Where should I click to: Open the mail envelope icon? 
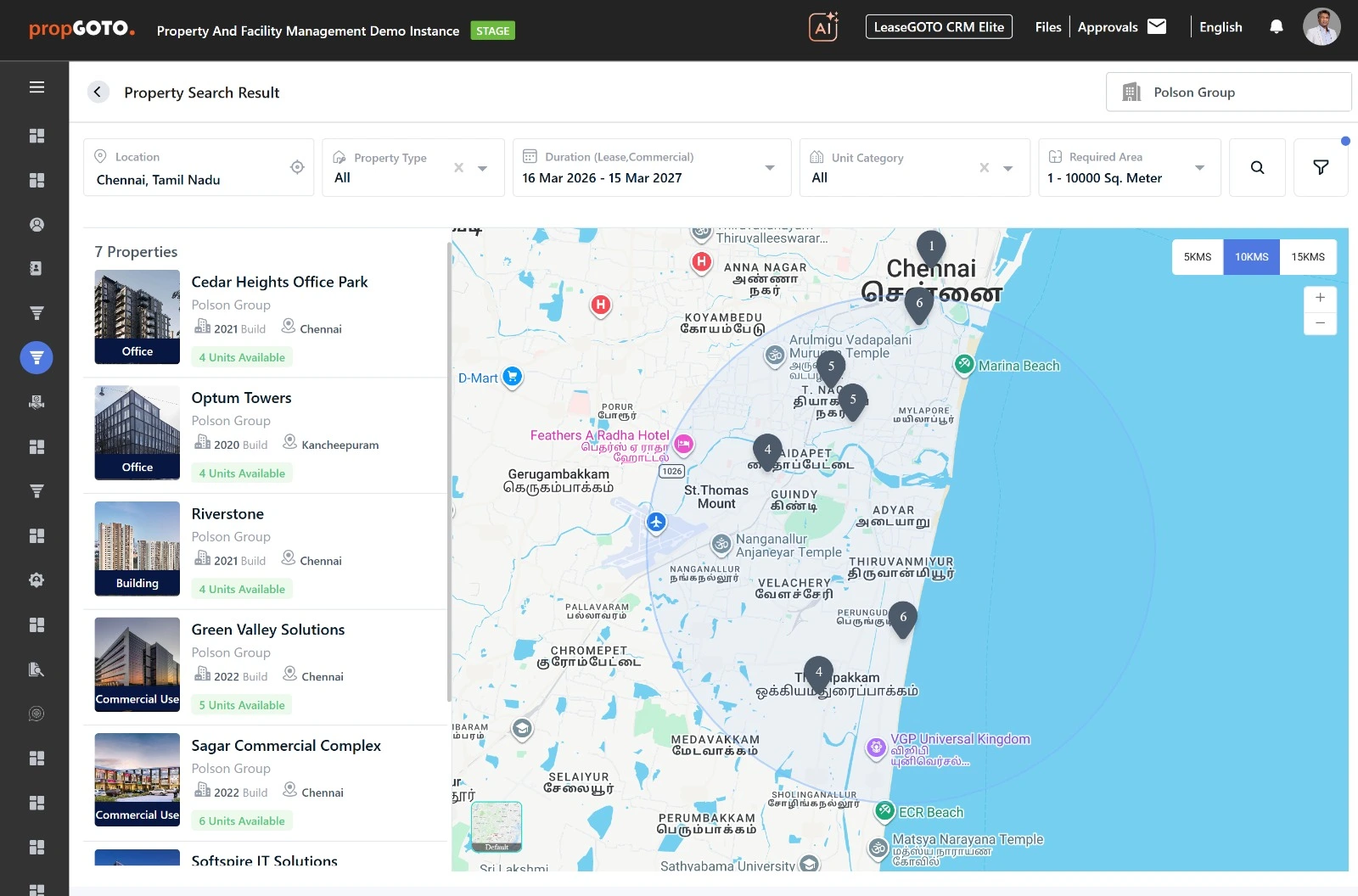tap(1157, 26)
